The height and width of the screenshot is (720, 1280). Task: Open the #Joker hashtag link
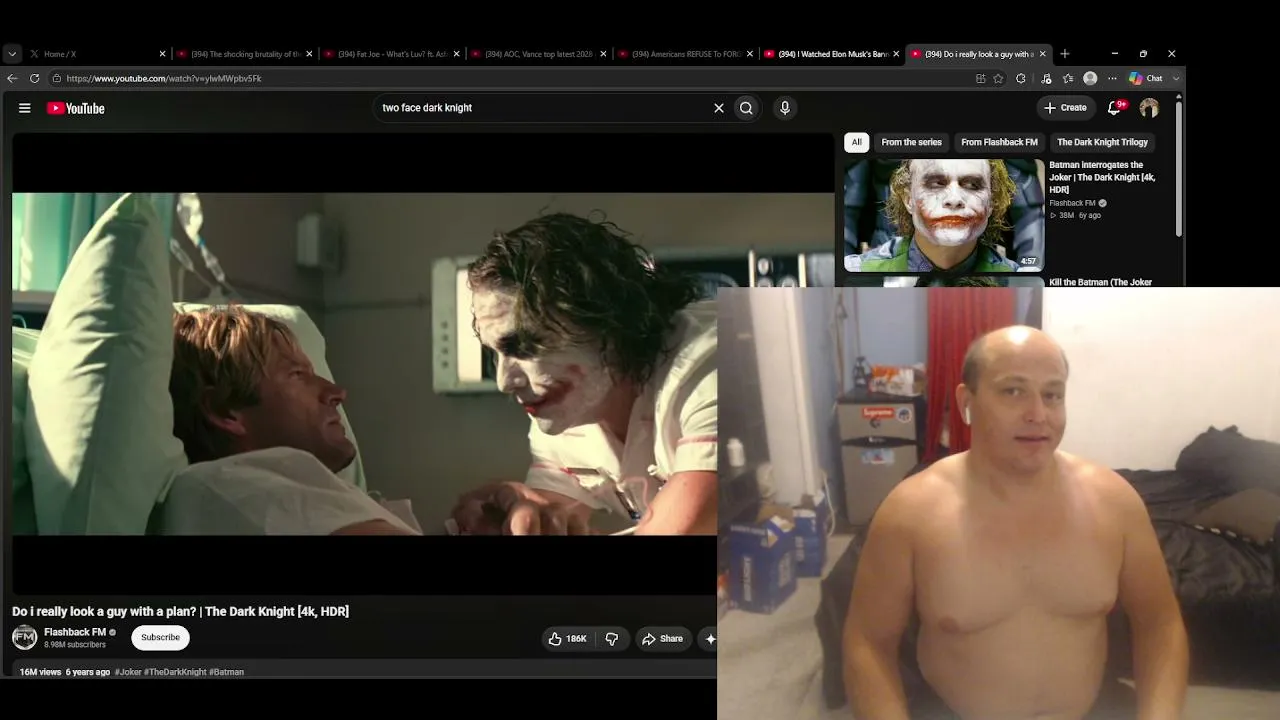[128, 672]
